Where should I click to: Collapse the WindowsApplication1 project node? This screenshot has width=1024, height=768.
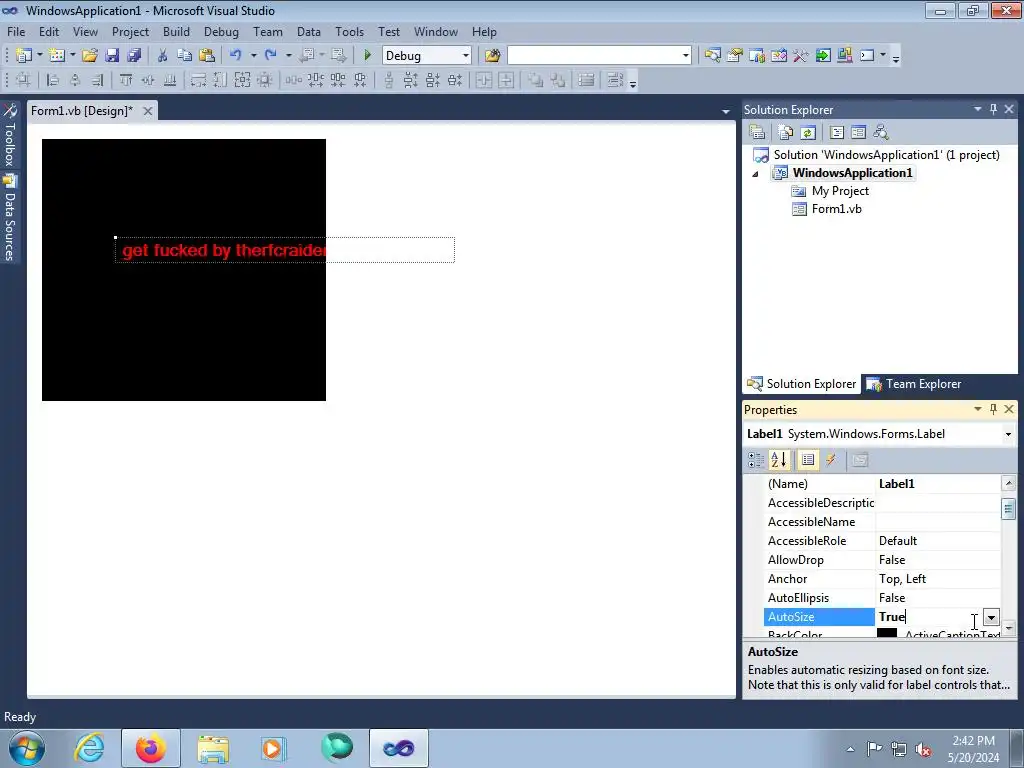click(756, 174)
